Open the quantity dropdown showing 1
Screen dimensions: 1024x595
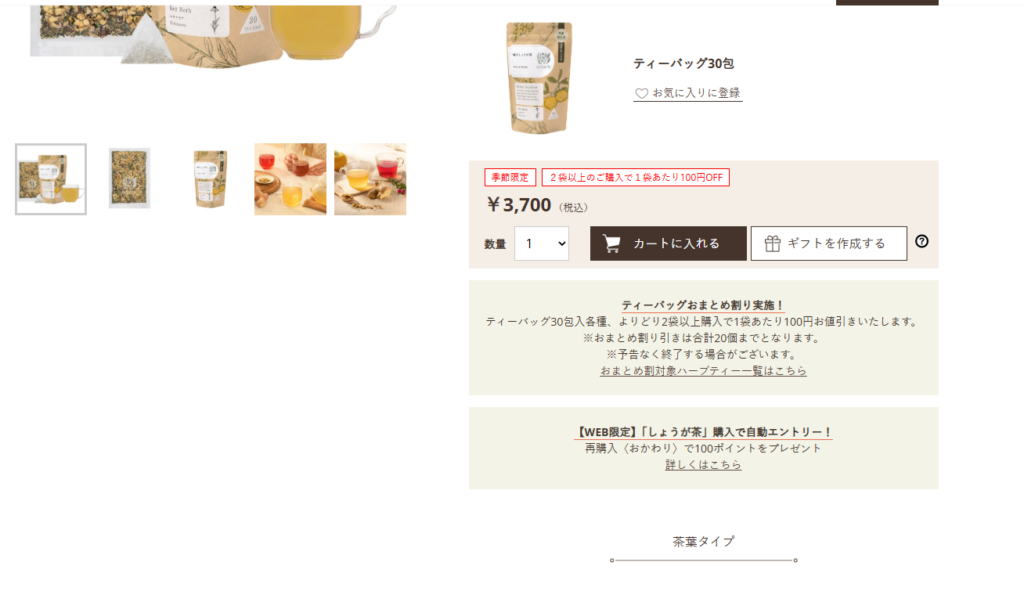tap(541, 244)
